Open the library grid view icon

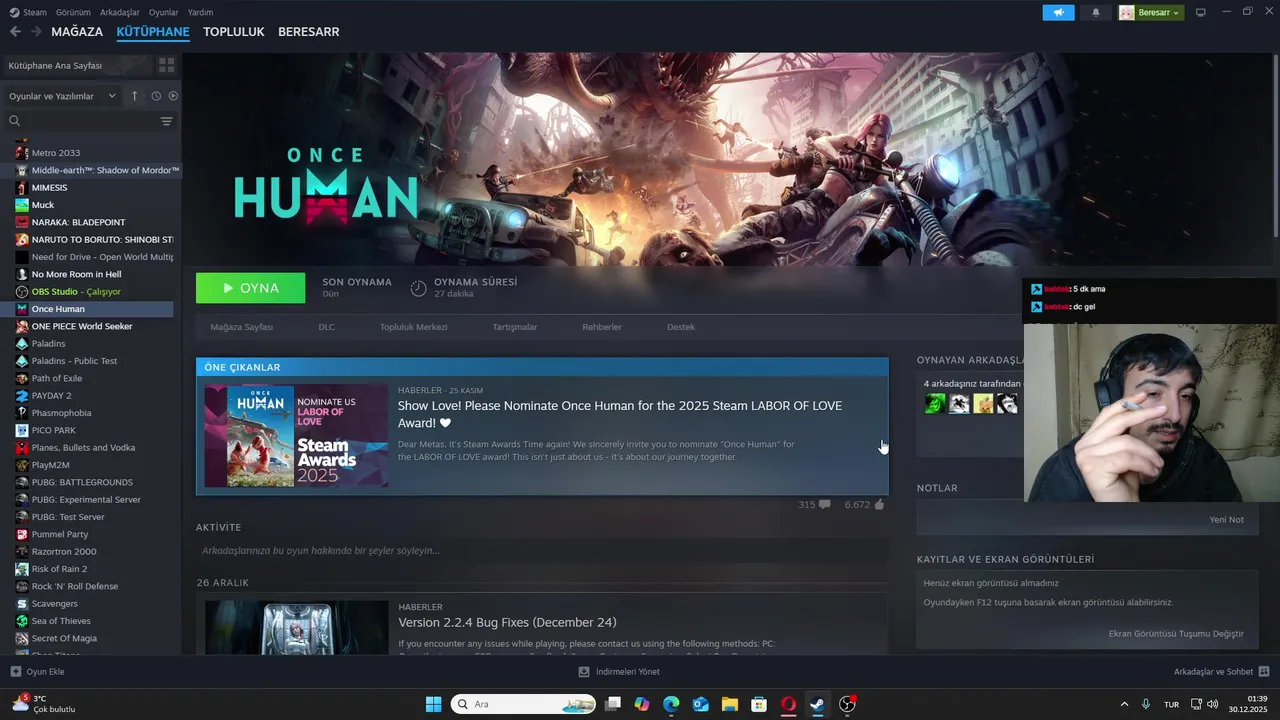(166, 65)
